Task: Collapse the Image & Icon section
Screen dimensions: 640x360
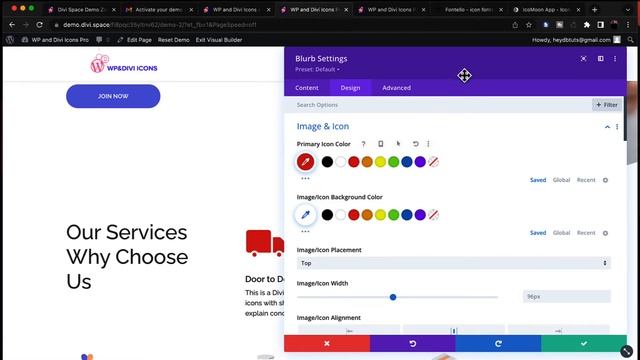Action: [x=607, y=127]
